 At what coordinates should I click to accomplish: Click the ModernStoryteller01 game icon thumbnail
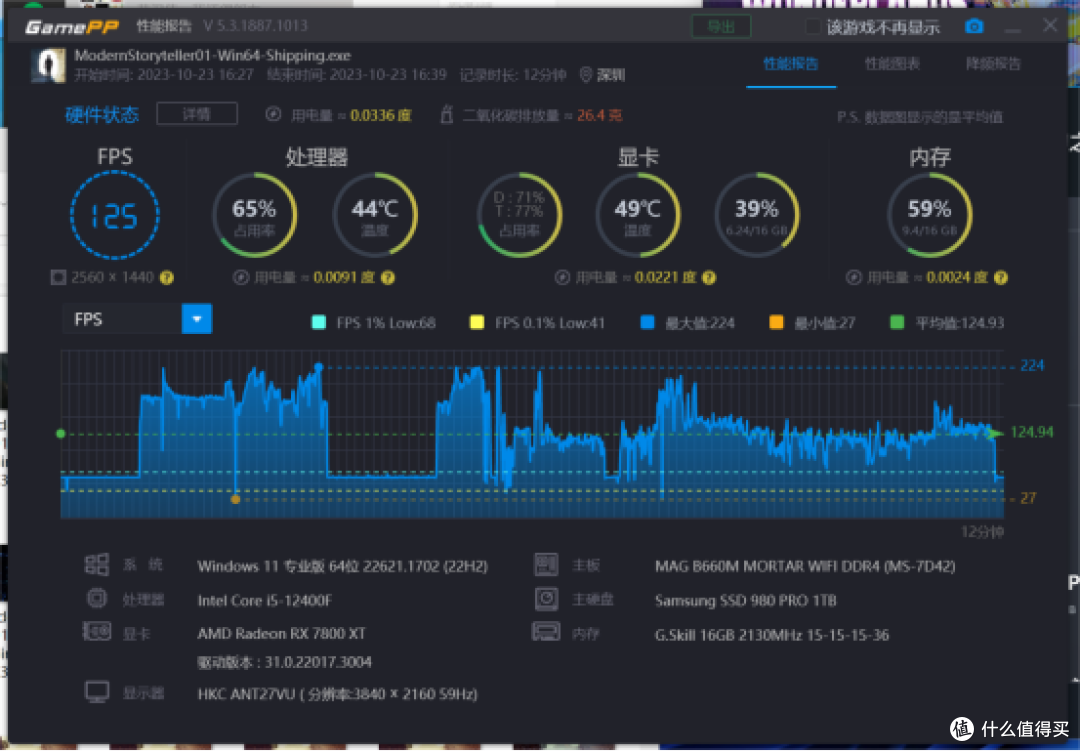[x=48, y=65]
